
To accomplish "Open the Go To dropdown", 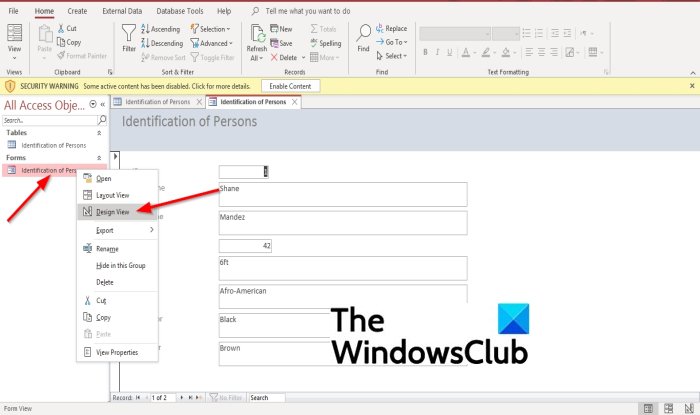I will (x=392, y=42).
